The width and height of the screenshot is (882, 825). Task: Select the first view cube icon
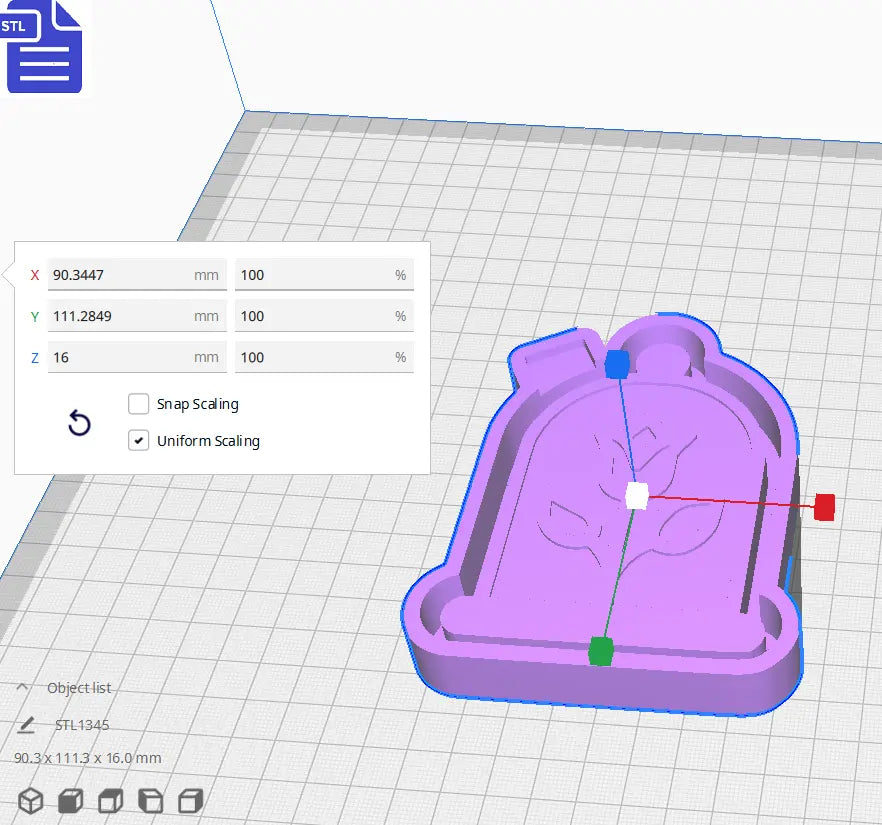pyautogui.click(x=30, y=800)
